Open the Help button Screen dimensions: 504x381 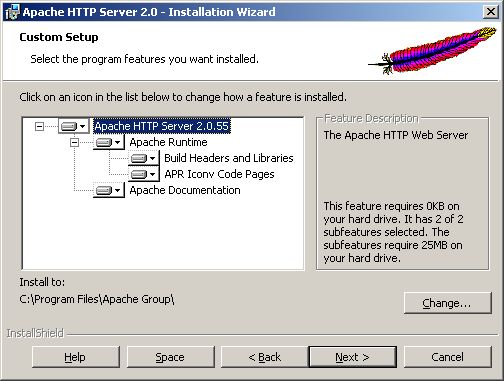coord(76,357)
